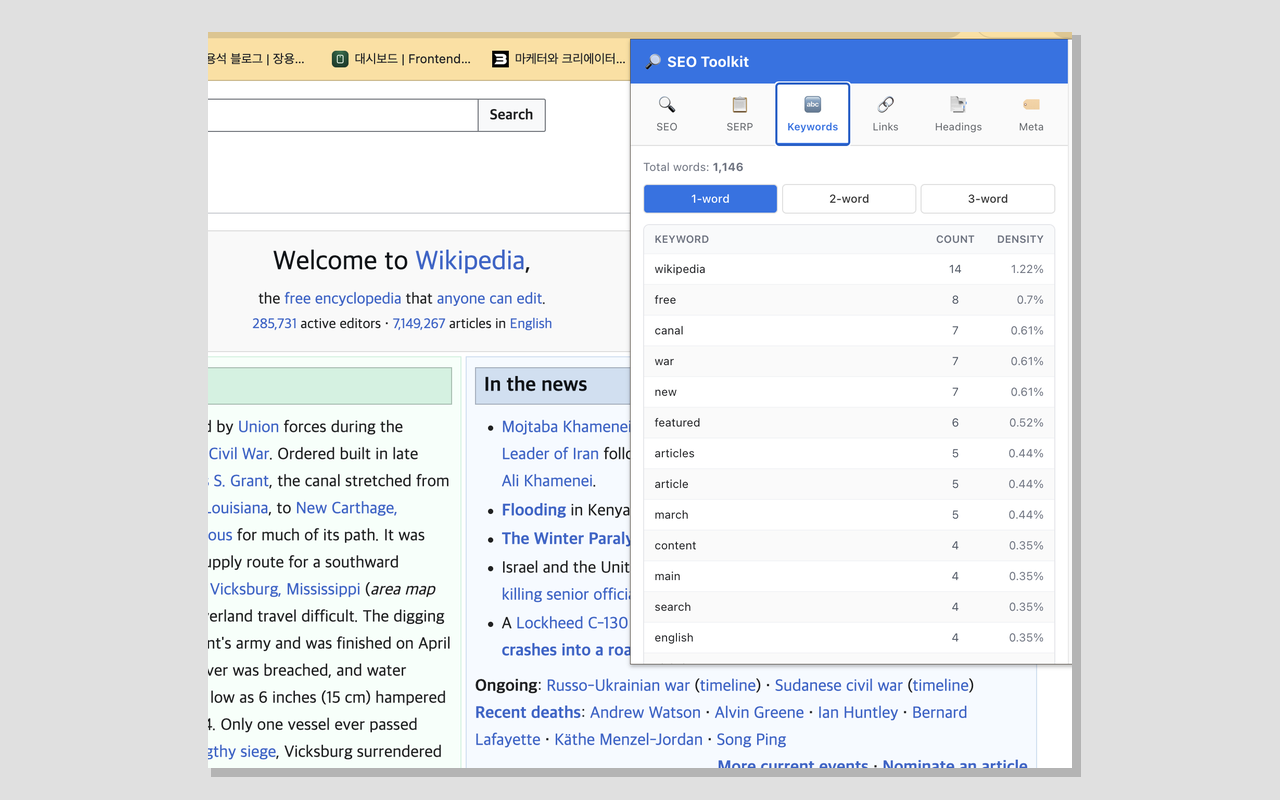Image resolution: width=1280 pixels, height=800 pixels.
Task: Click the 대시보드 Frontend tab favicon
Action: pyautogui.click(x=340, y=59)
